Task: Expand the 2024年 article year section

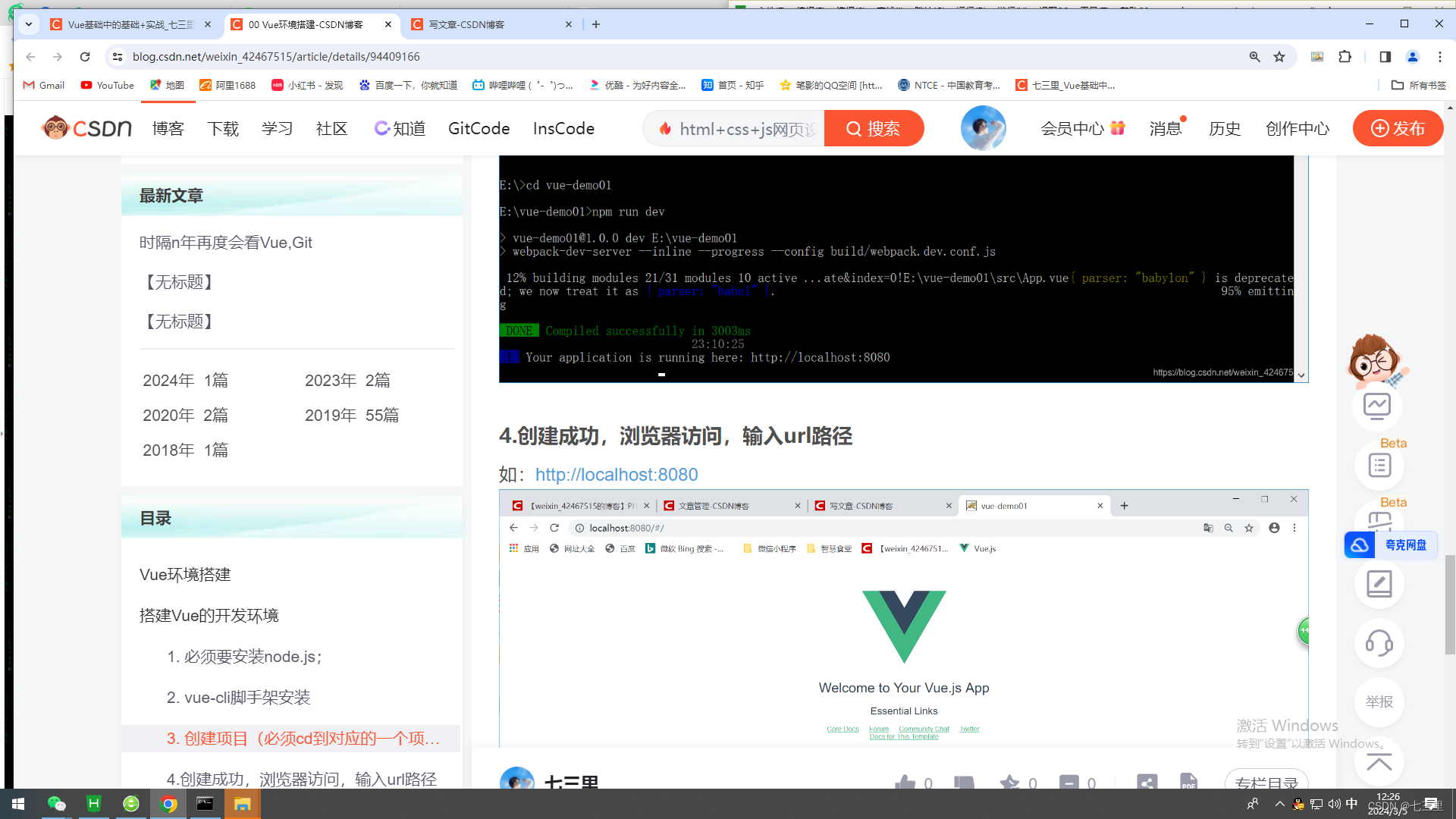Action: point(185,380)
